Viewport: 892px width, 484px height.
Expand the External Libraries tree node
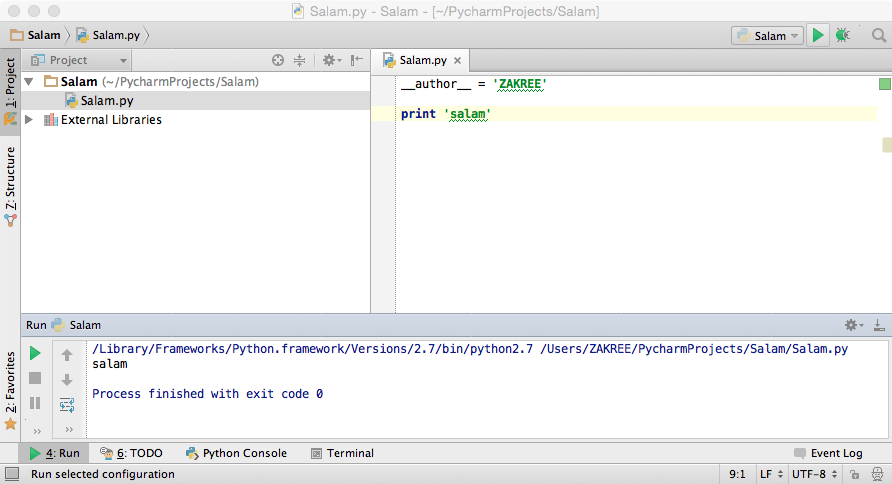(x=28, y=120)
